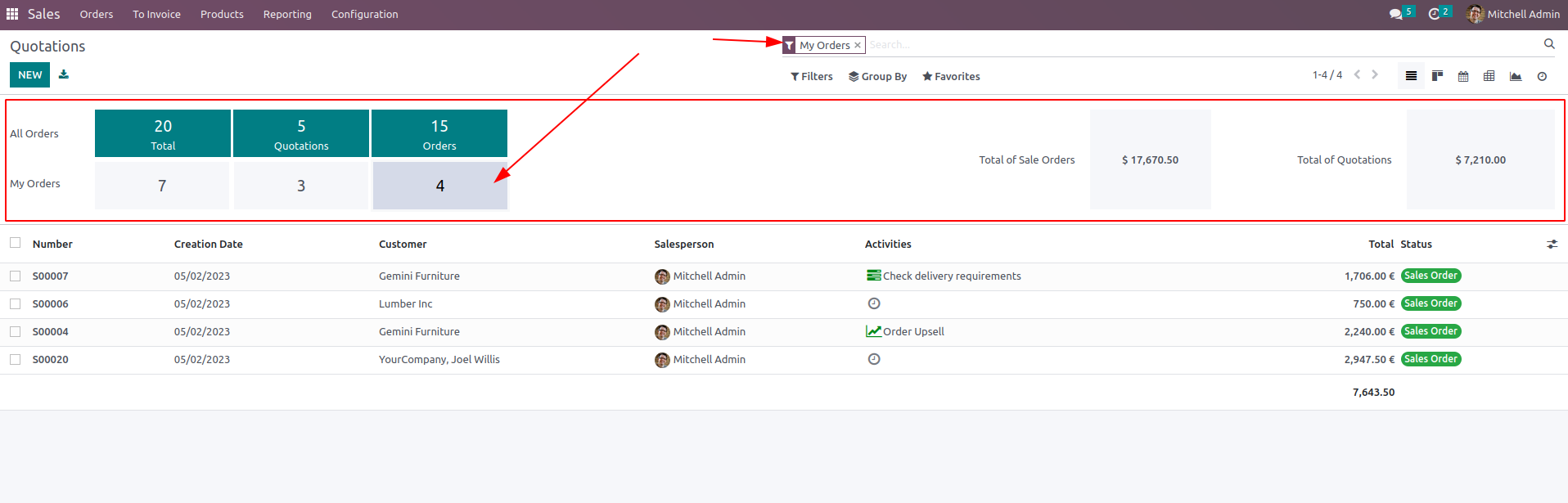Open the To Invoice menu
Image resolution: width=1568 pixels, height=503 pixels.
(157, 14)
